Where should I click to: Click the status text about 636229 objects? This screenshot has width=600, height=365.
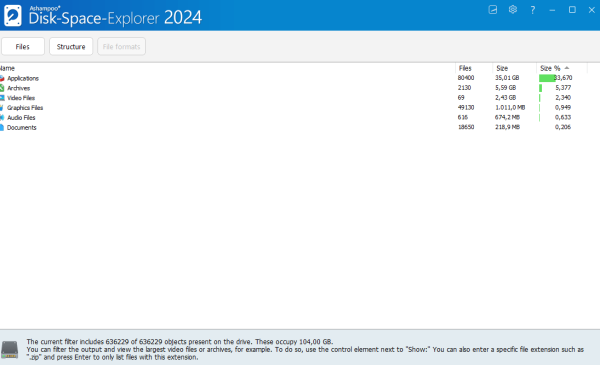tap(180, 342)
